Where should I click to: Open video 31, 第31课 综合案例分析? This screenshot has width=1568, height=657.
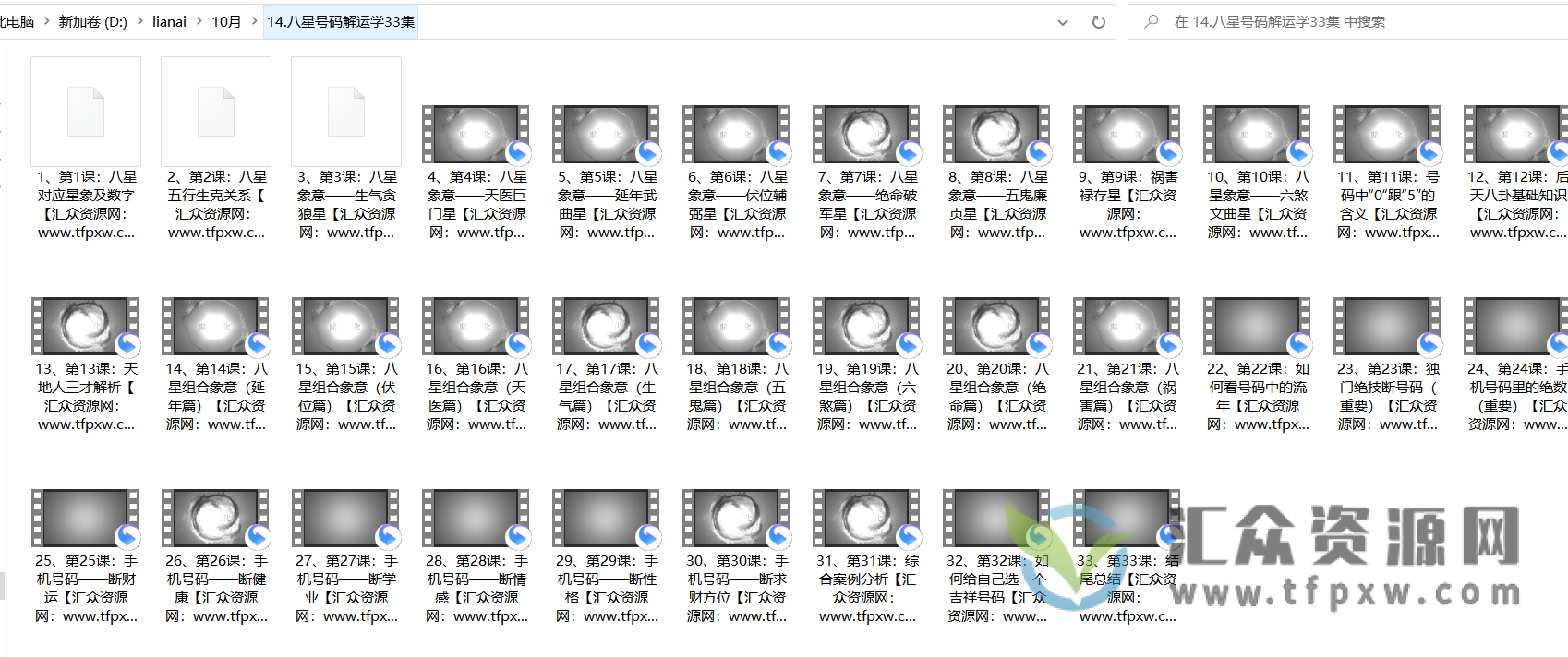coord(866,519)
